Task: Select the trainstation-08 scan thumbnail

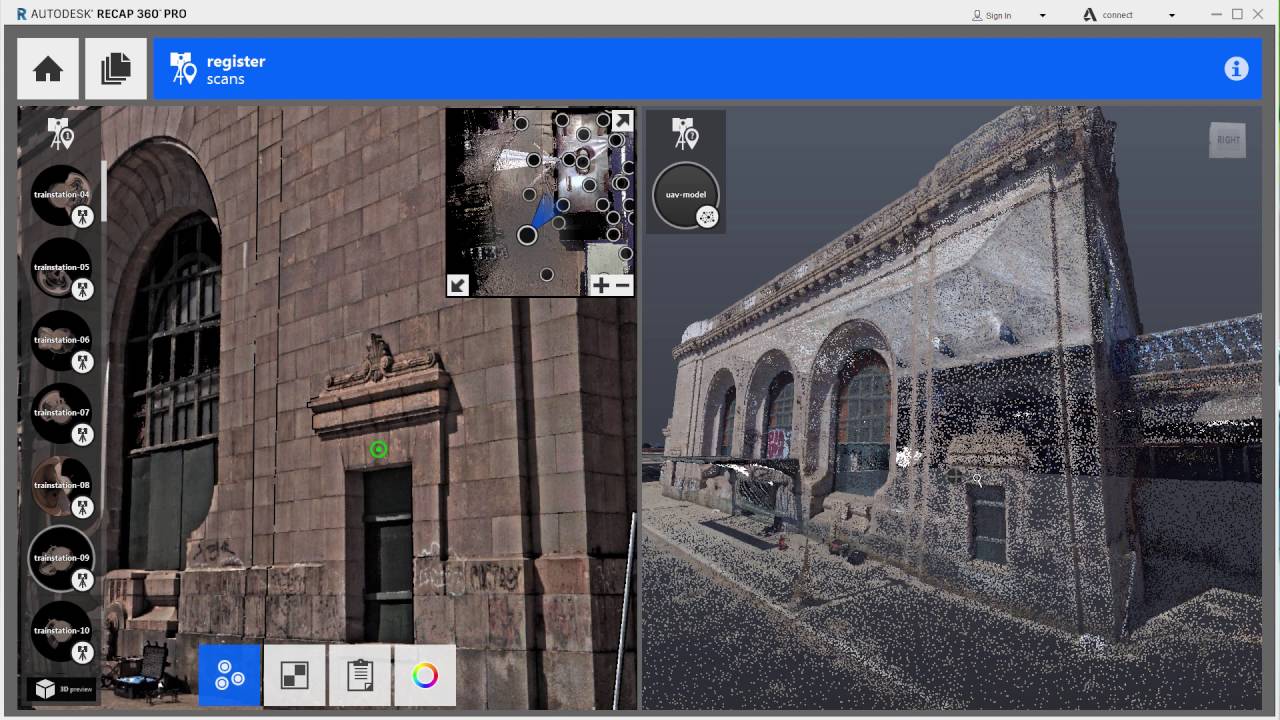Action: click(x=61, y=486)
